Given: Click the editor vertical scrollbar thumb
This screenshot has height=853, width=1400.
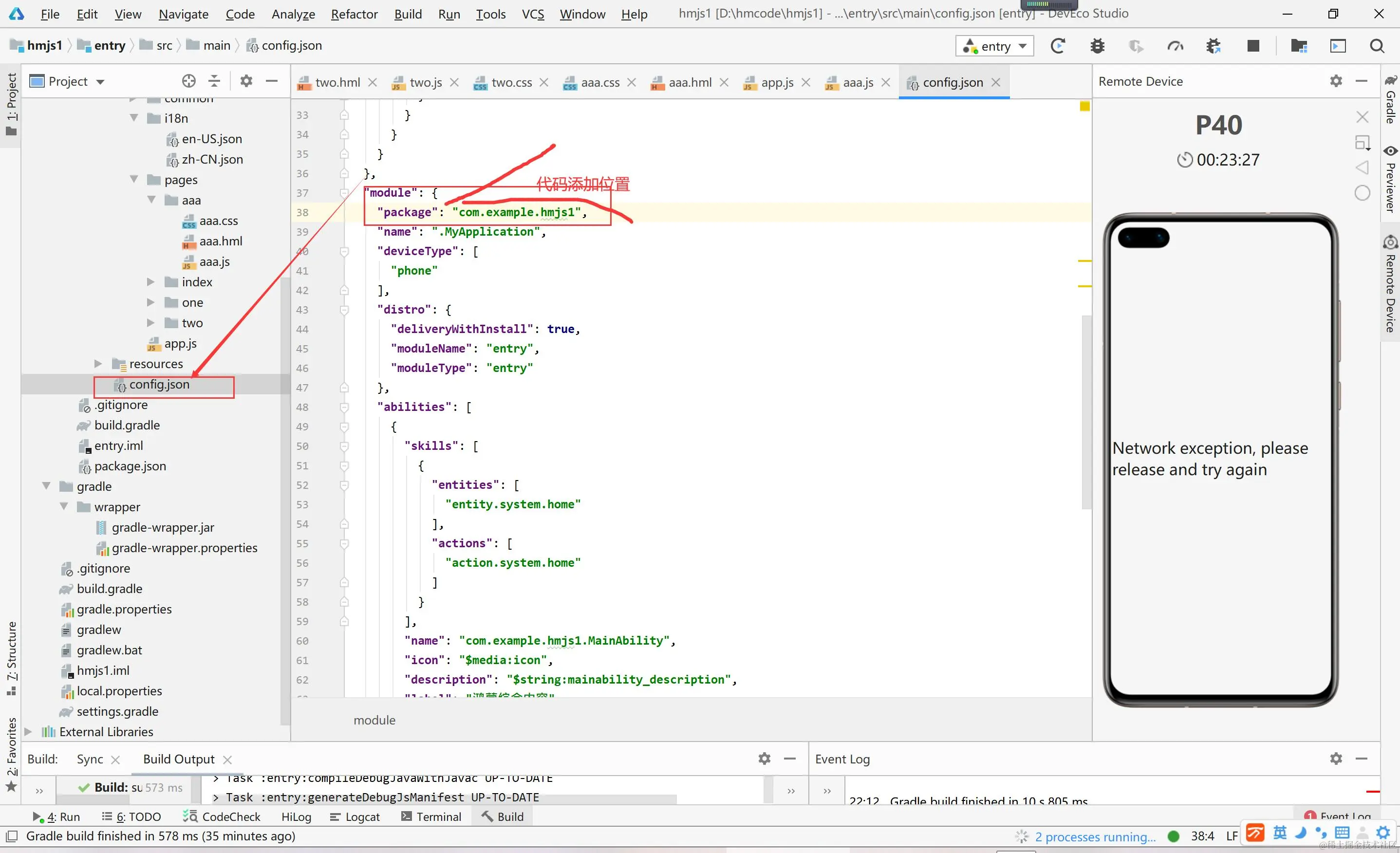Looking at the screenshot, I should tap(1086, 412).
